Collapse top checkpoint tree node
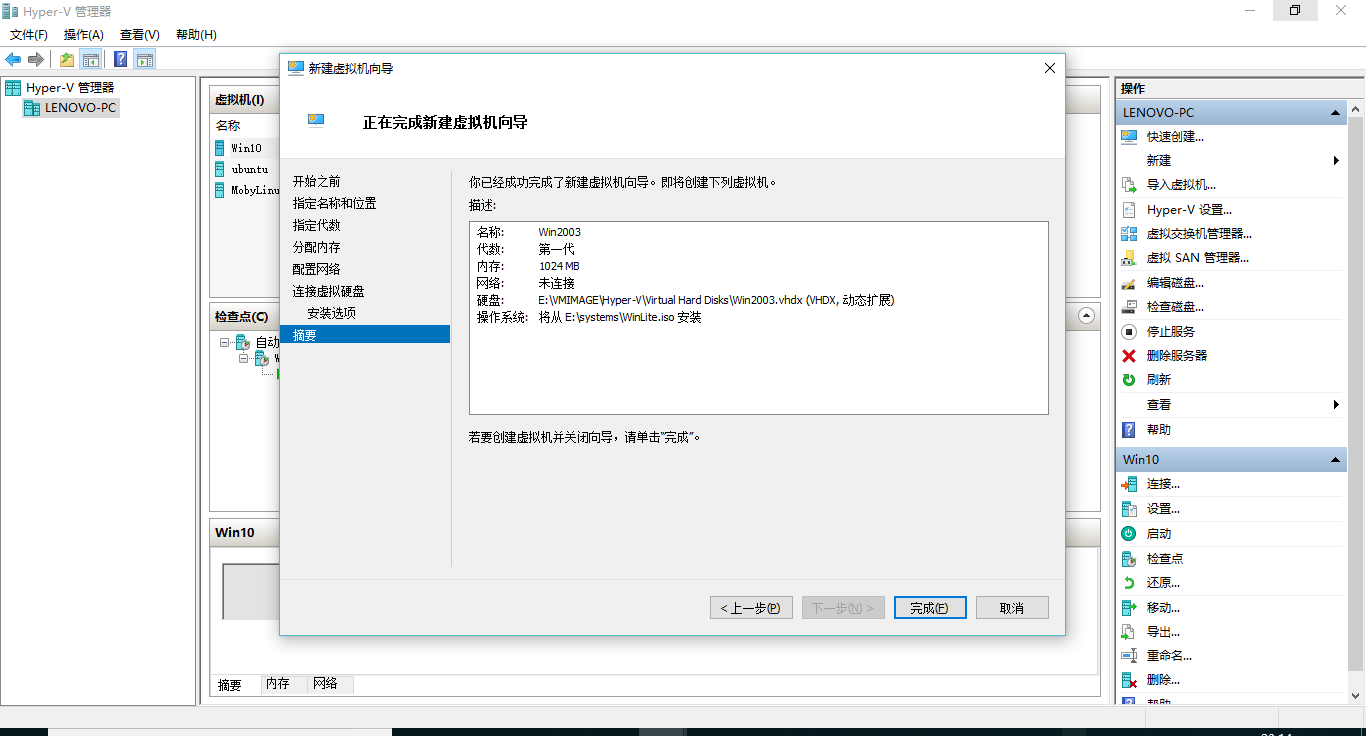This screenshot has height=736, width=1366. pyautogui.click(x=225, y=342)
